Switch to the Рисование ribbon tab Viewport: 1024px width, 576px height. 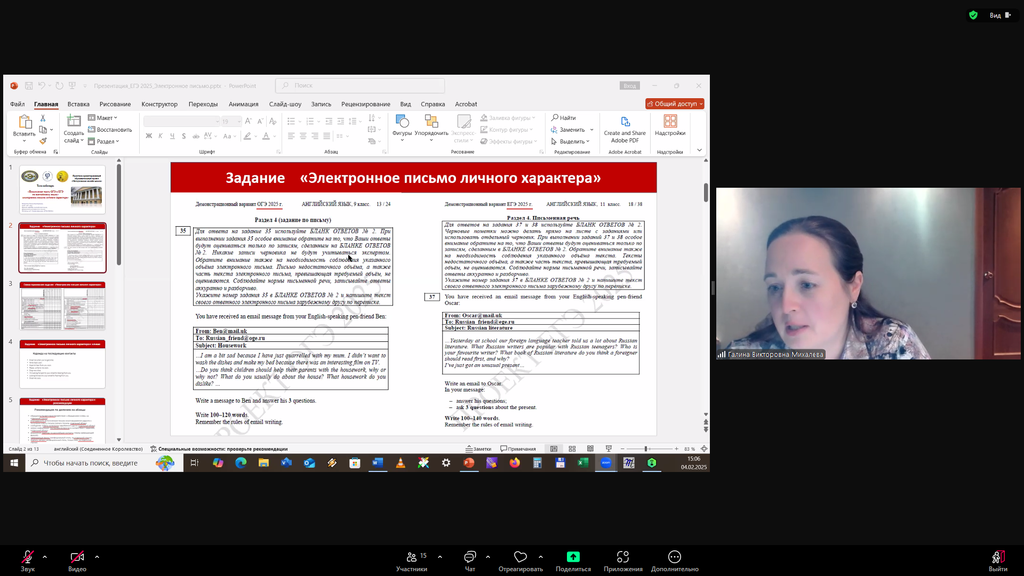(115, 104)
